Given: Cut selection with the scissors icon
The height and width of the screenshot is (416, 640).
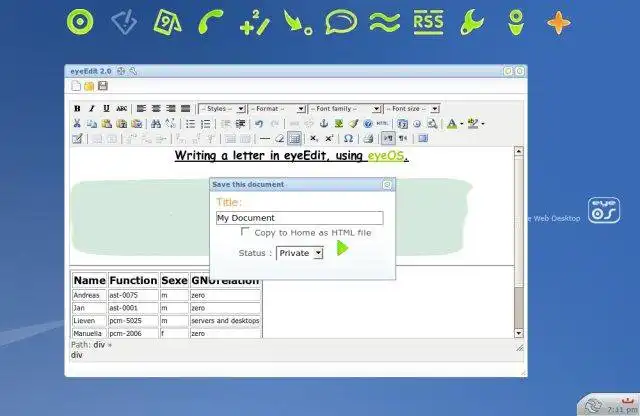Looking at the screenshot, I should click(77, 123).
